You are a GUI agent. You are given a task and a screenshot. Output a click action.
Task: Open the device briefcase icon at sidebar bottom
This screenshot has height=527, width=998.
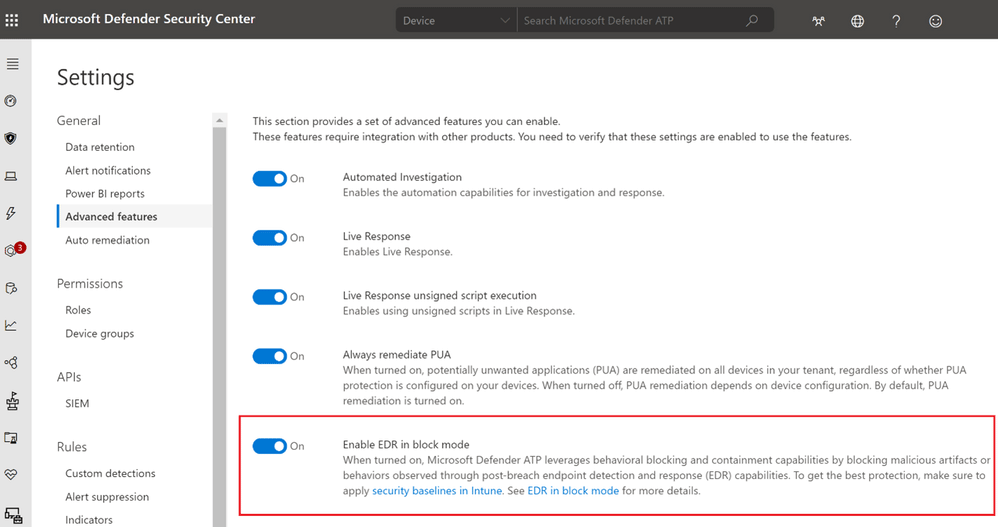13,515
